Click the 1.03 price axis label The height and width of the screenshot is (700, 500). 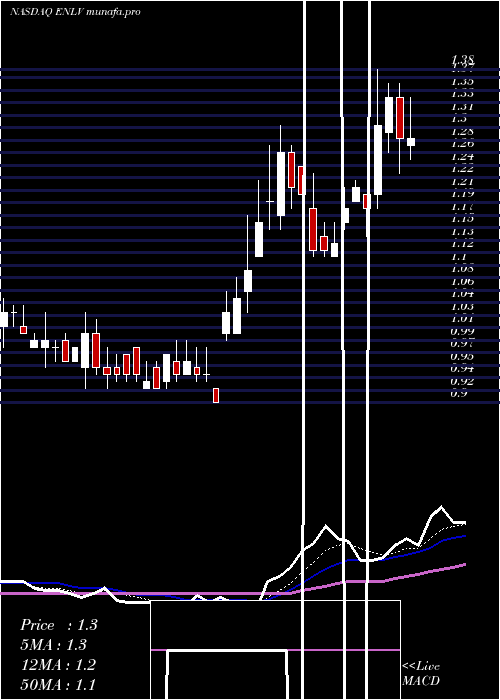click(462, 307)
